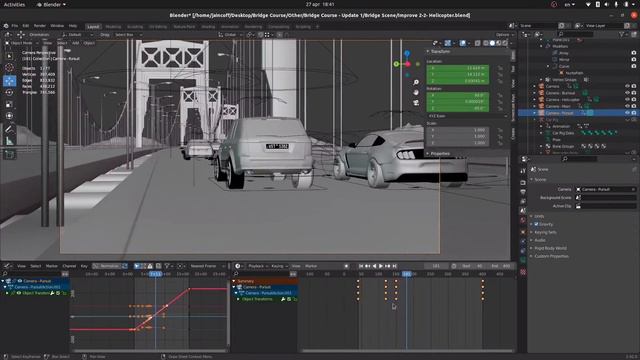This screenshot has height=360, width=640.
Task: Click the pan hand viewport gizmo
Action: 416,93
